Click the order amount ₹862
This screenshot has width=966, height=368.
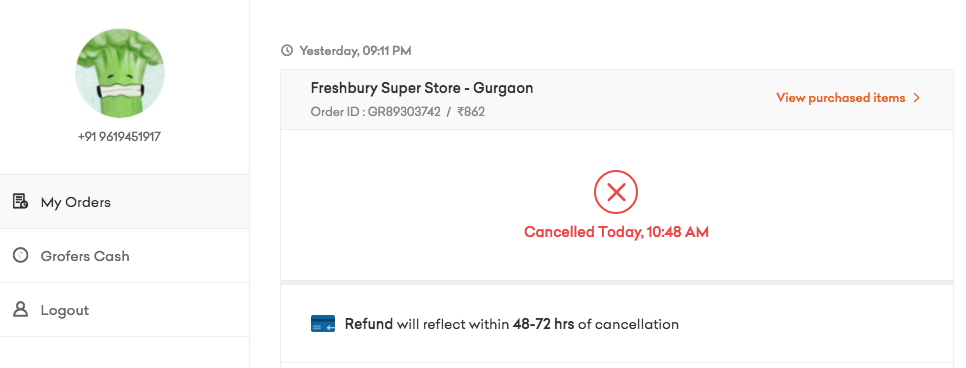471,112
